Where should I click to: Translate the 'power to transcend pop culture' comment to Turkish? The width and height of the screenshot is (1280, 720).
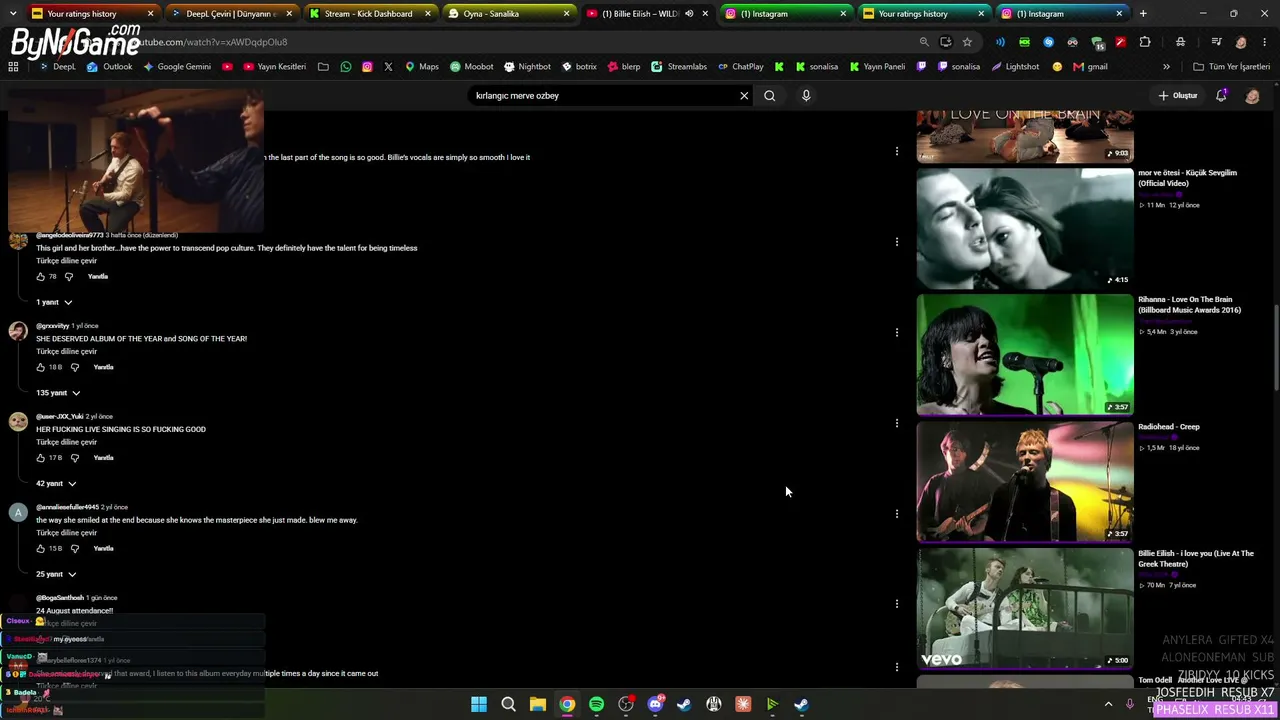click(67, 261)
